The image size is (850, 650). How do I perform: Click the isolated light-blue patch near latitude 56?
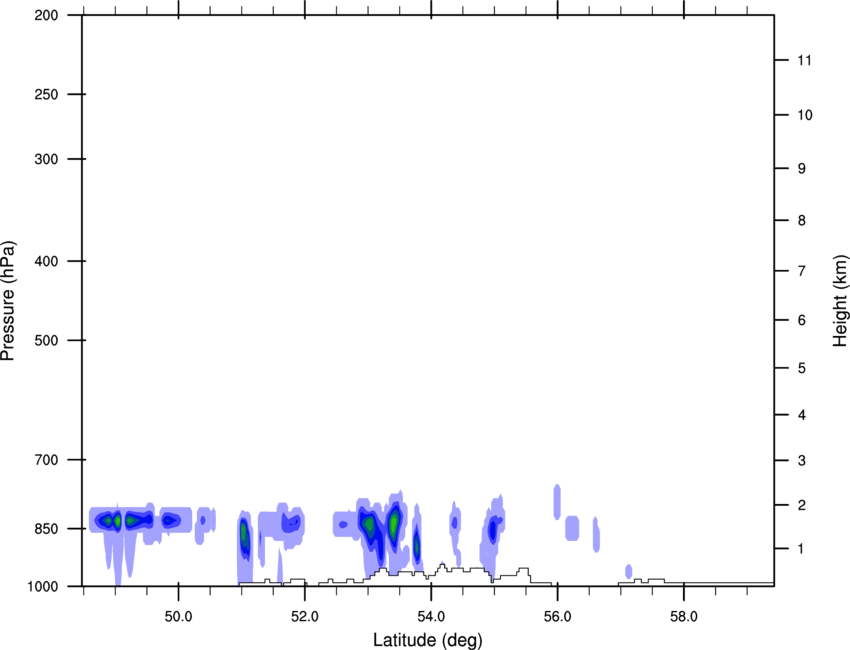point(557,502)
